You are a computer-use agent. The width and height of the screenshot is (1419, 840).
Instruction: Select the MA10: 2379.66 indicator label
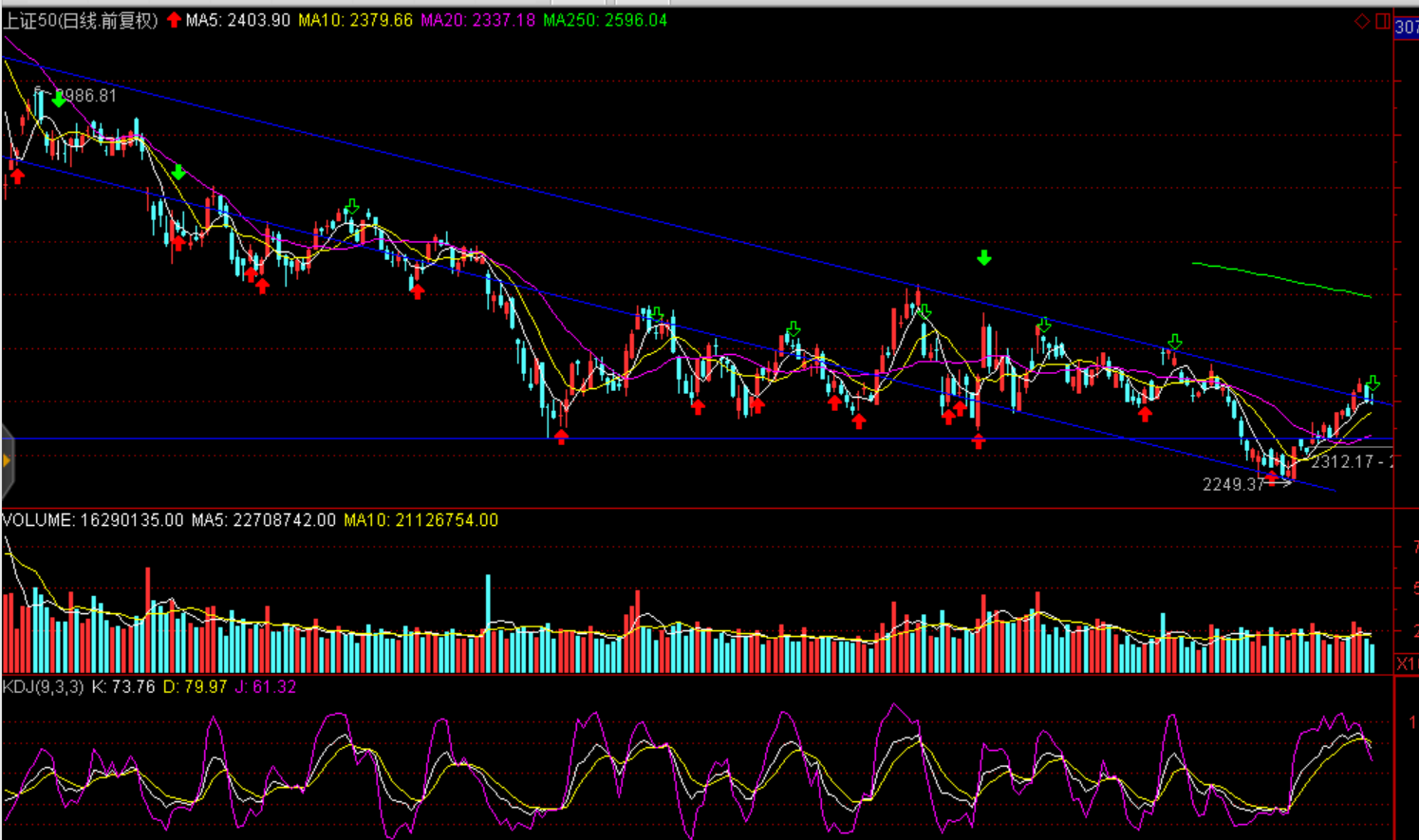tap(355, 20)
